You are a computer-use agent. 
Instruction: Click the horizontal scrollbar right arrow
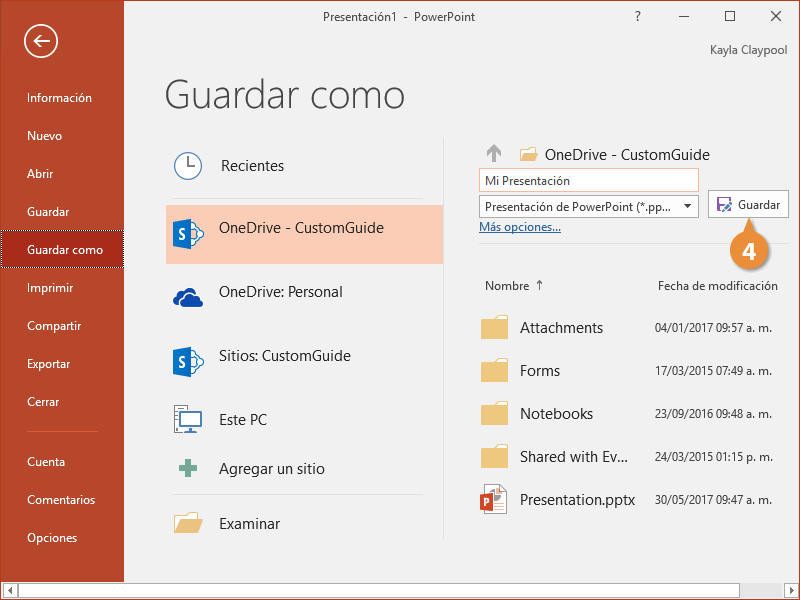point(791,591)
